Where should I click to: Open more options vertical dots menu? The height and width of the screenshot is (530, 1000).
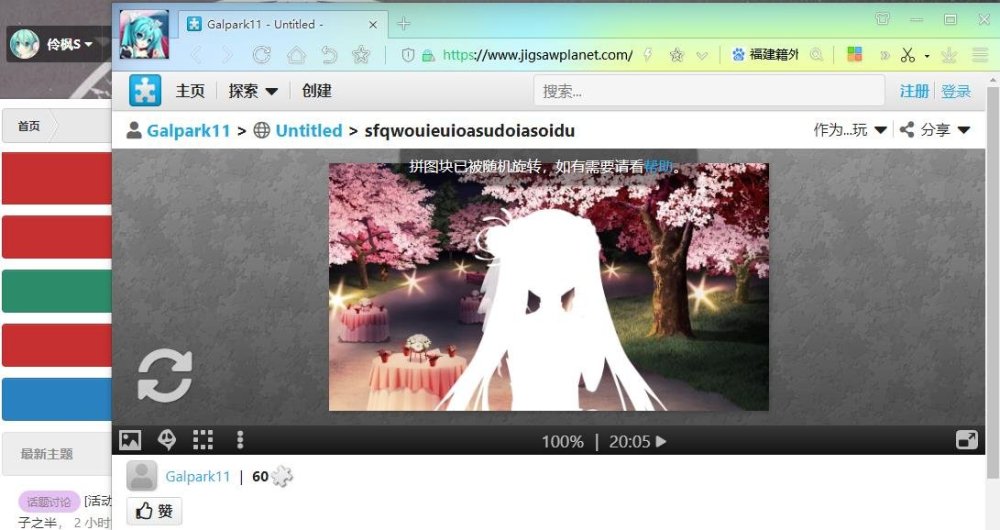point(240,440)
